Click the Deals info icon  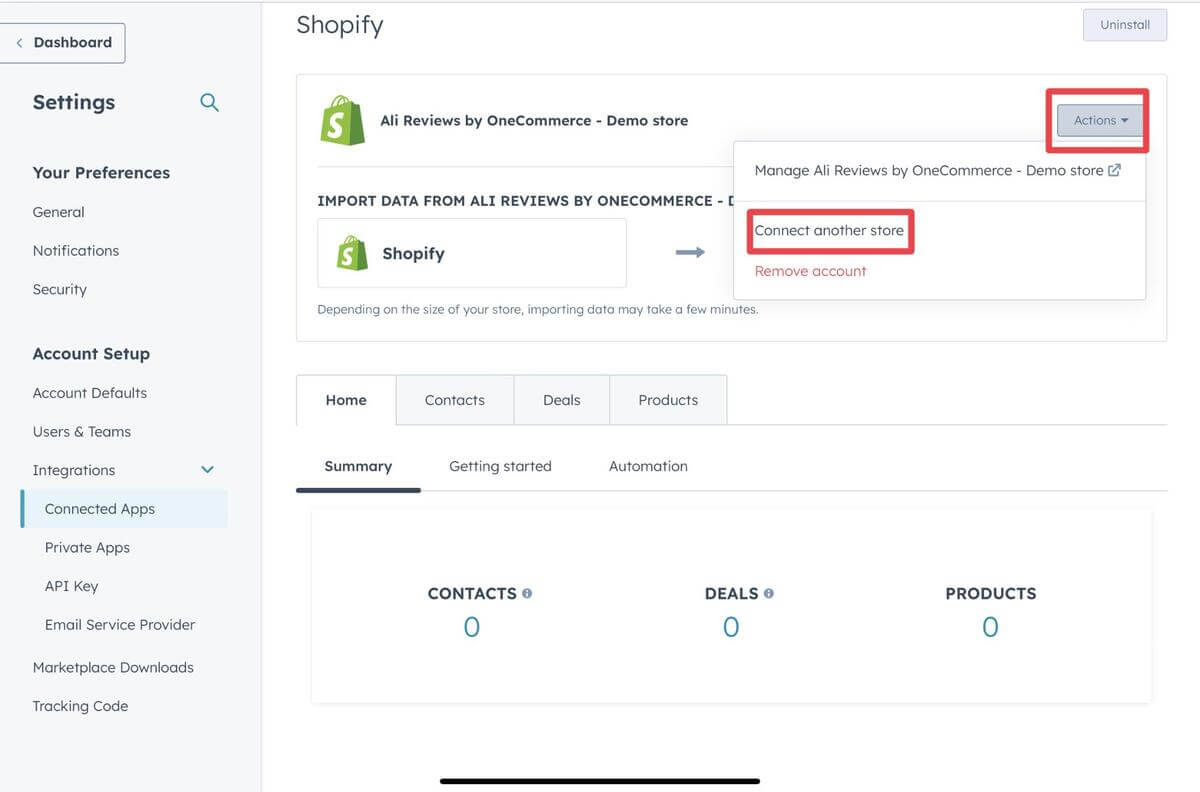click(769, 593)
